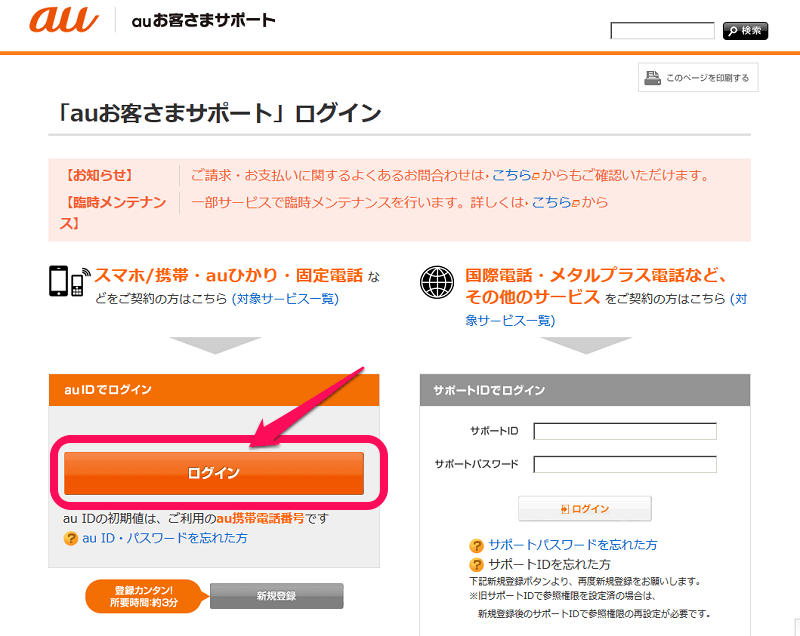Open サポートパスワードを忘れた方 link
Screen dimensions: 800x636
pyautogui.click(x=572, y=545)
